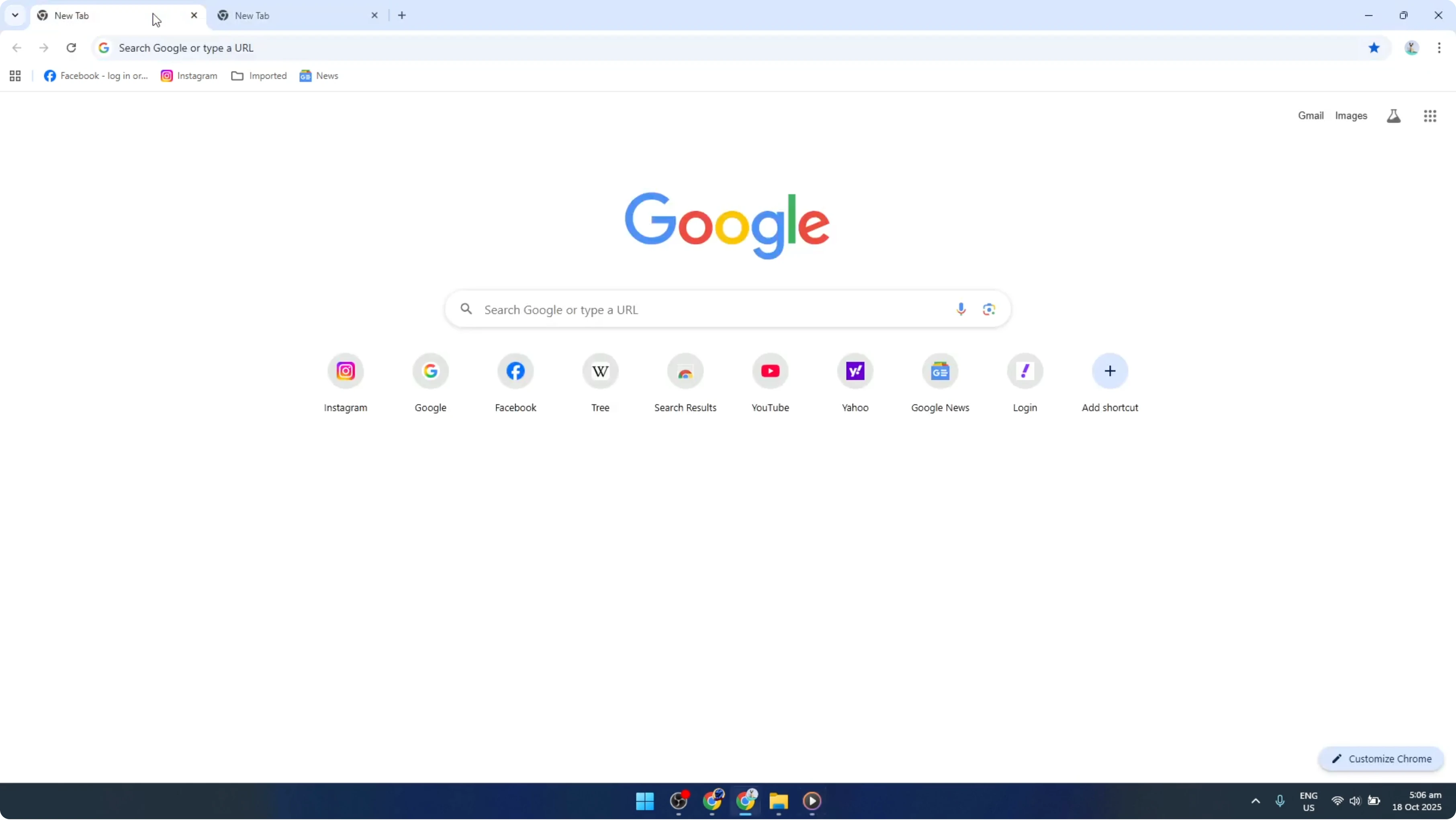Close the first New Tab
This screenshot has height=820, width=1456.
tap(194, 15)
